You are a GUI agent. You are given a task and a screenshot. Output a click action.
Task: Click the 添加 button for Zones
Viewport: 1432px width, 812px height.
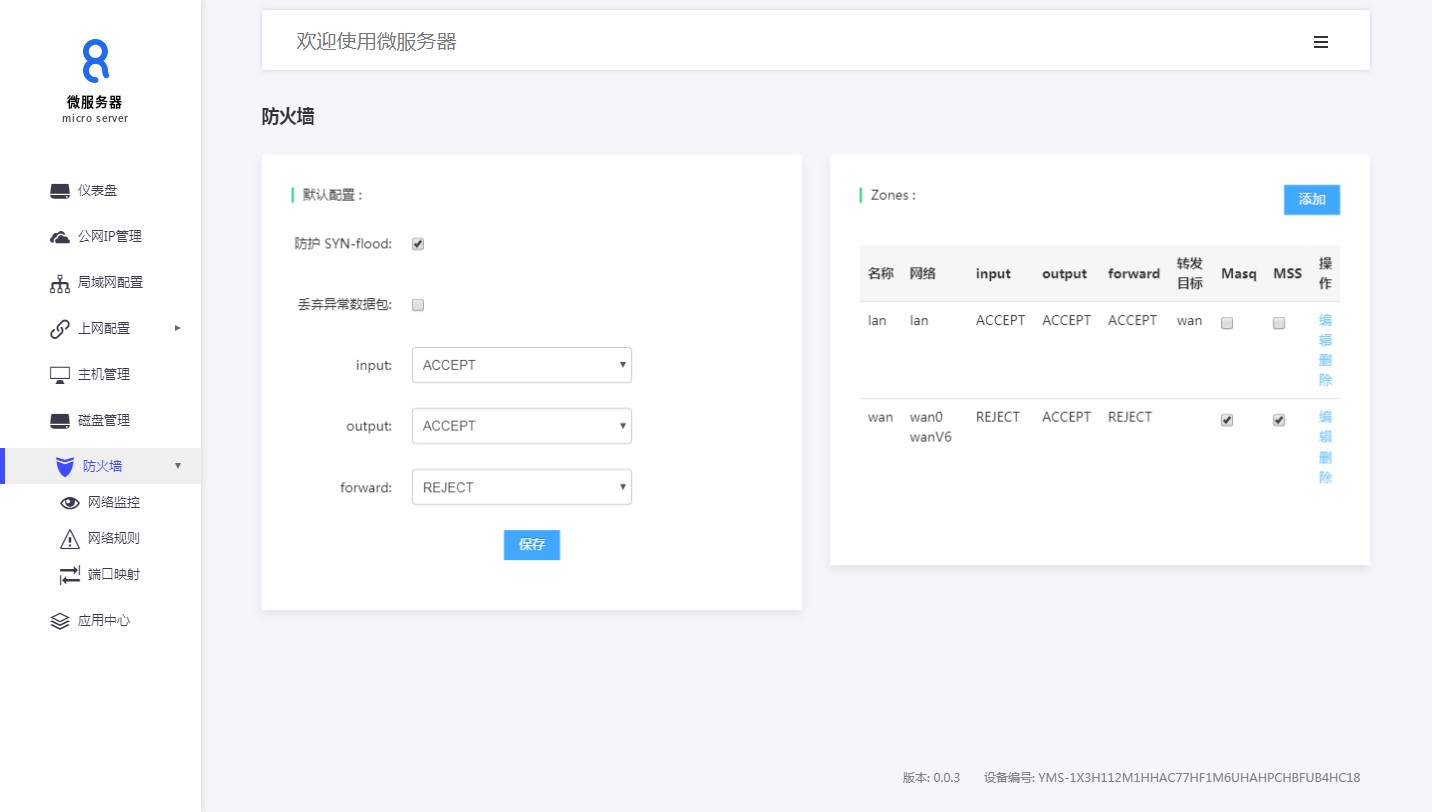1311,200
